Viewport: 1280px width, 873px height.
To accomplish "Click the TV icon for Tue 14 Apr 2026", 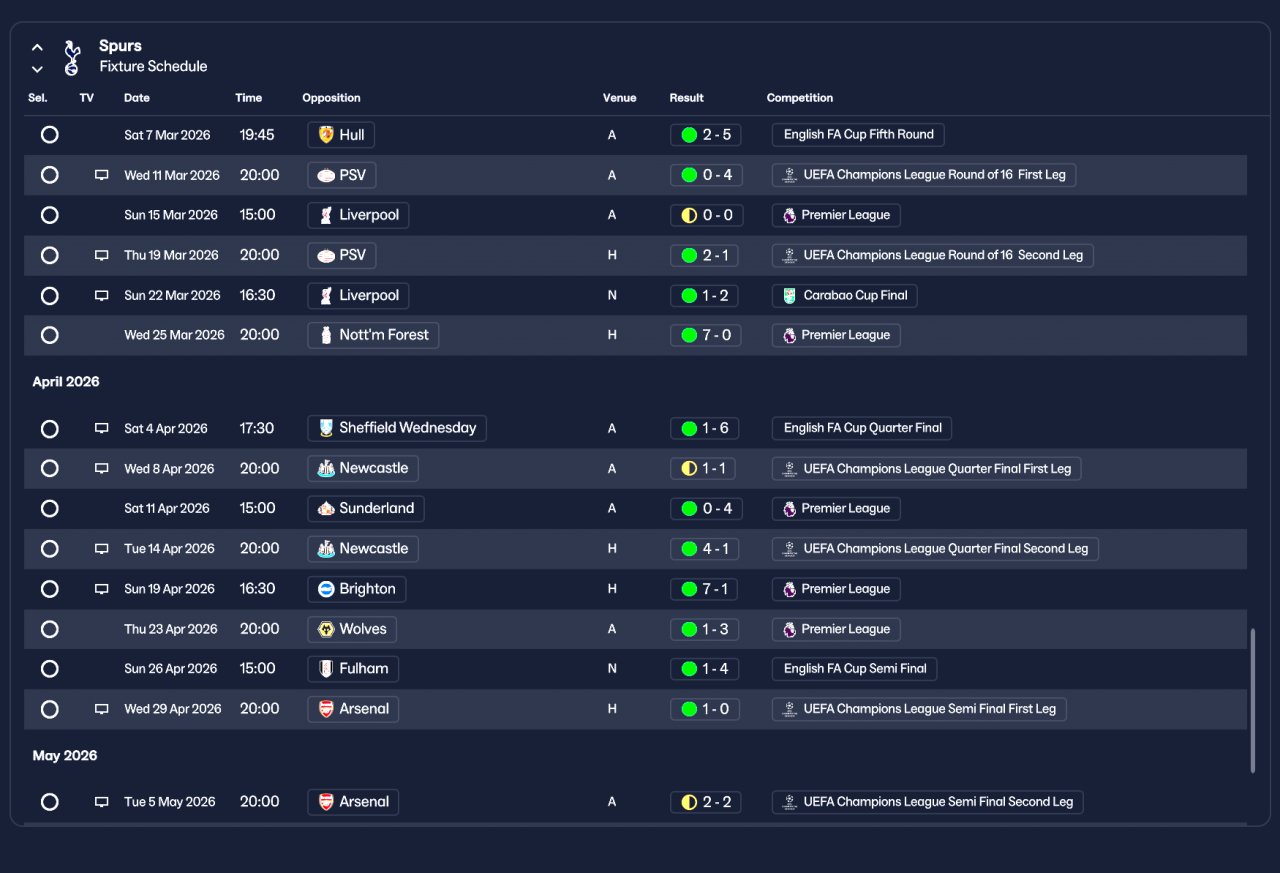I will (101, 549).
